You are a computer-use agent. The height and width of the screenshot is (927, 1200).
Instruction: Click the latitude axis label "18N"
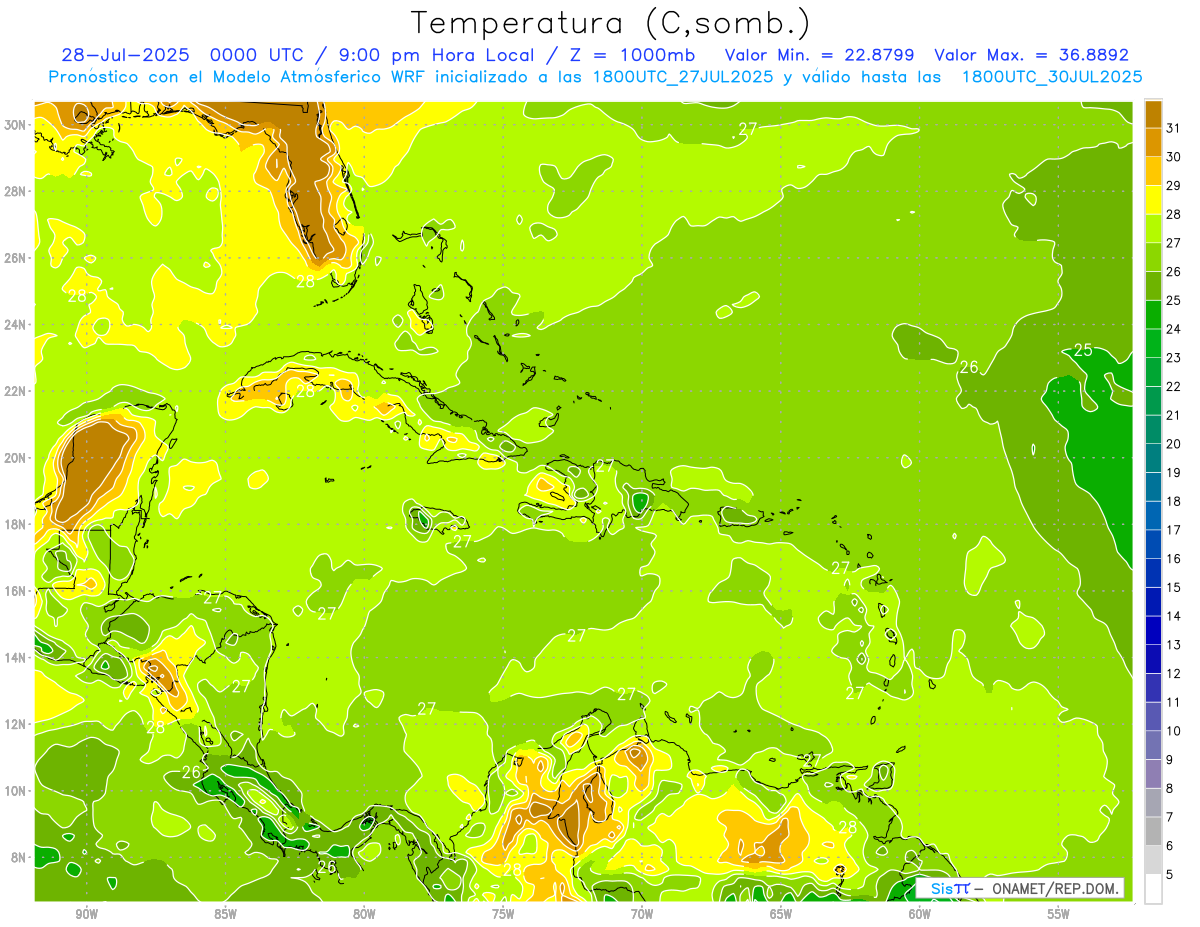pyautogui.click(x=16, y=524)
